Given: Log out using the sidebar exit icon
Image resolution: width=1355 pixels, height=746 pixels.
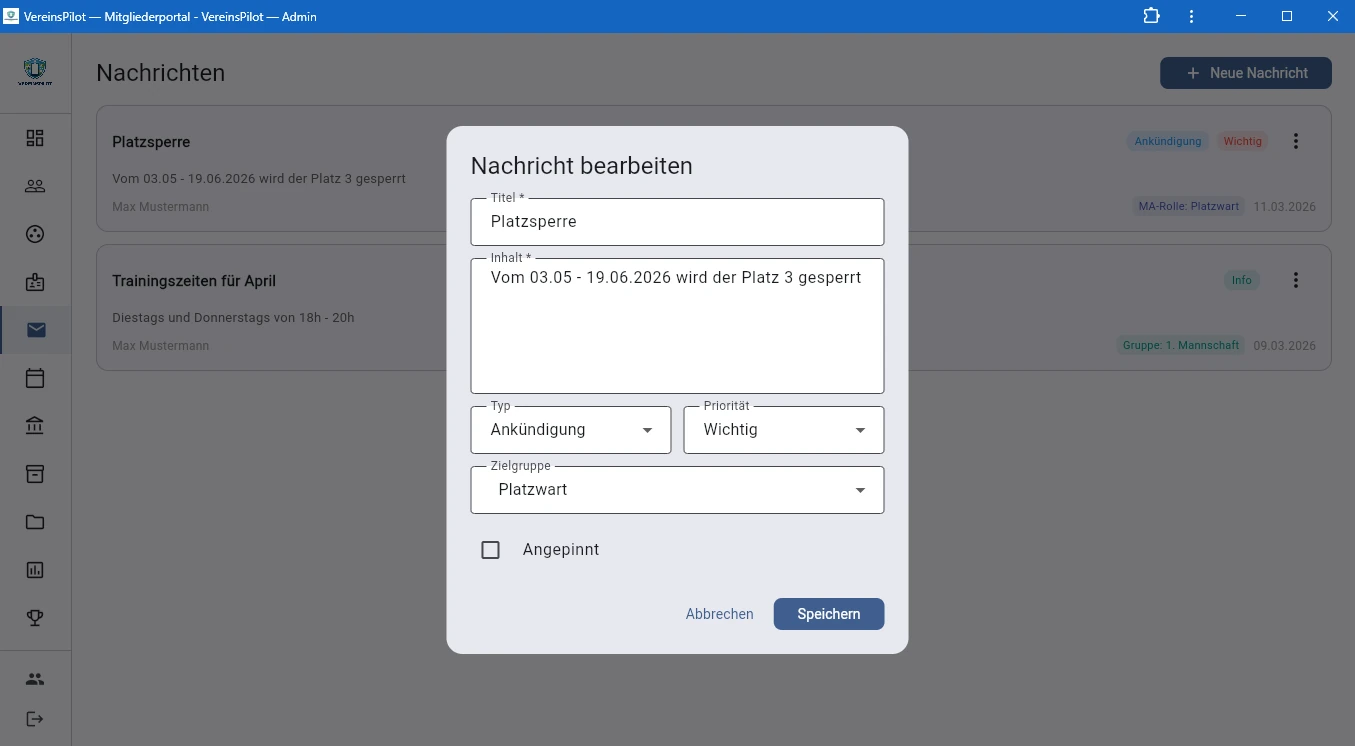Looking at the screenshot, I should point(35,718).
